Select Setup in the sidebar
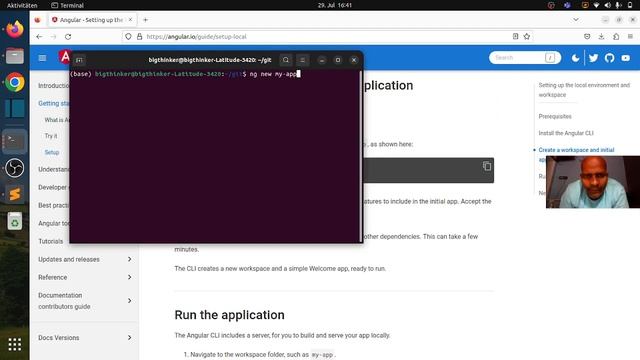Image resolution: width=640 pixels, height=360 pixels. [x=52, y=152]
